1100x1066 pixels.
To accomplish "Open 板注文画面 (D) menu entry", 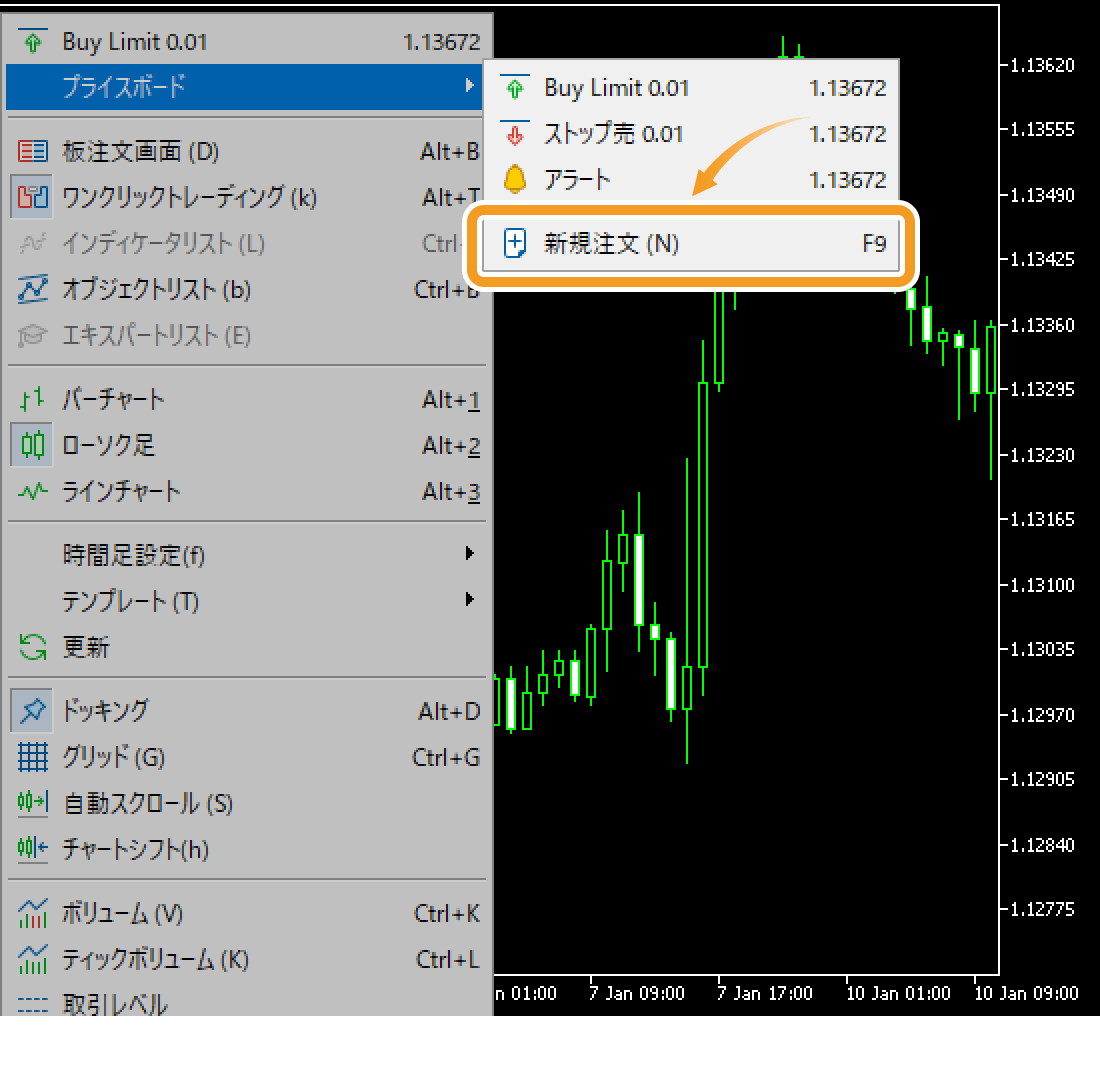I will click(246, 151).
